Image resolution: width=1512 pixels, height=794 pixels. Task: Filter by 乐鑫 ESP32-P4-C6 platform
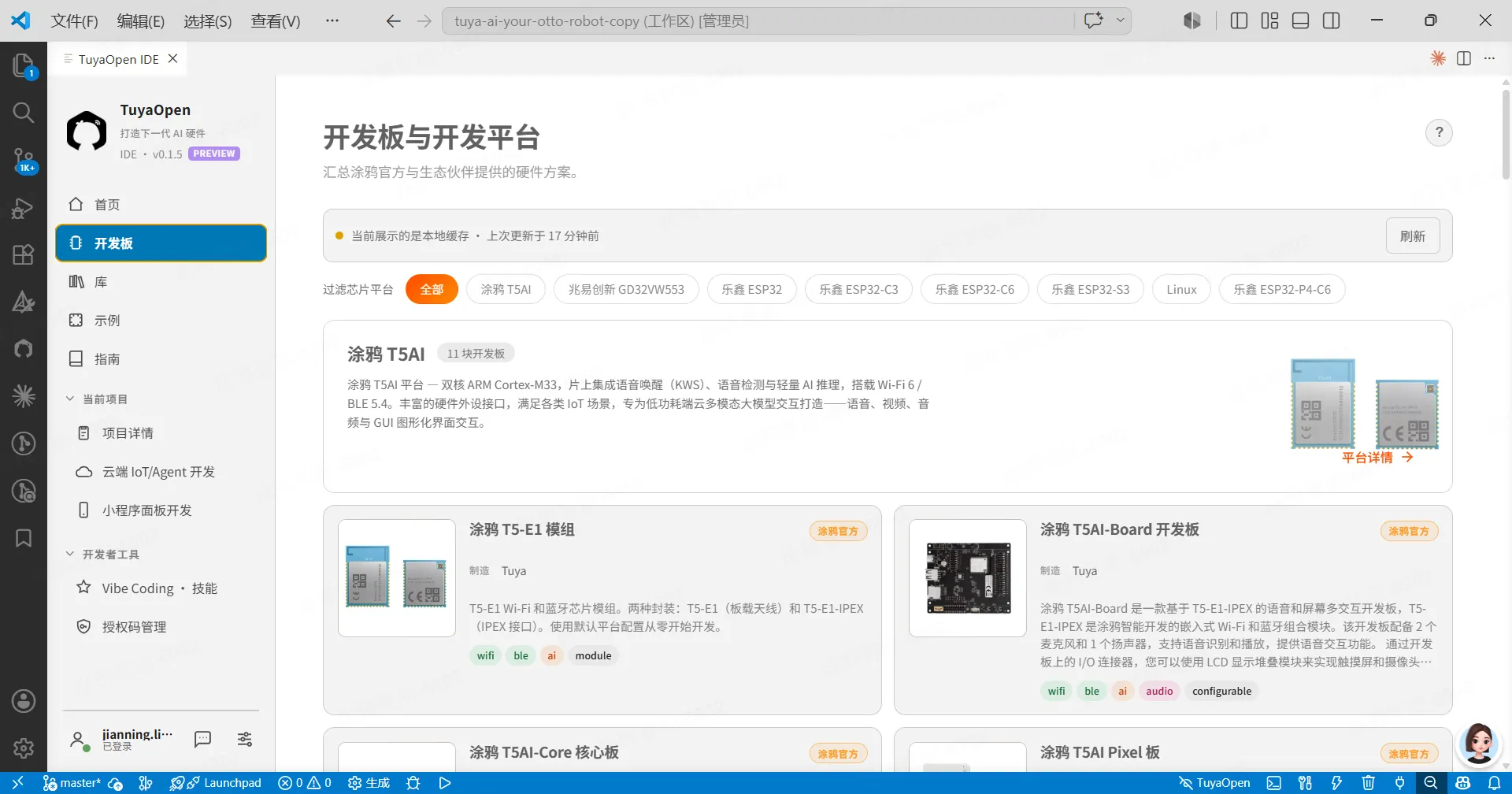tap(1282, 289)
